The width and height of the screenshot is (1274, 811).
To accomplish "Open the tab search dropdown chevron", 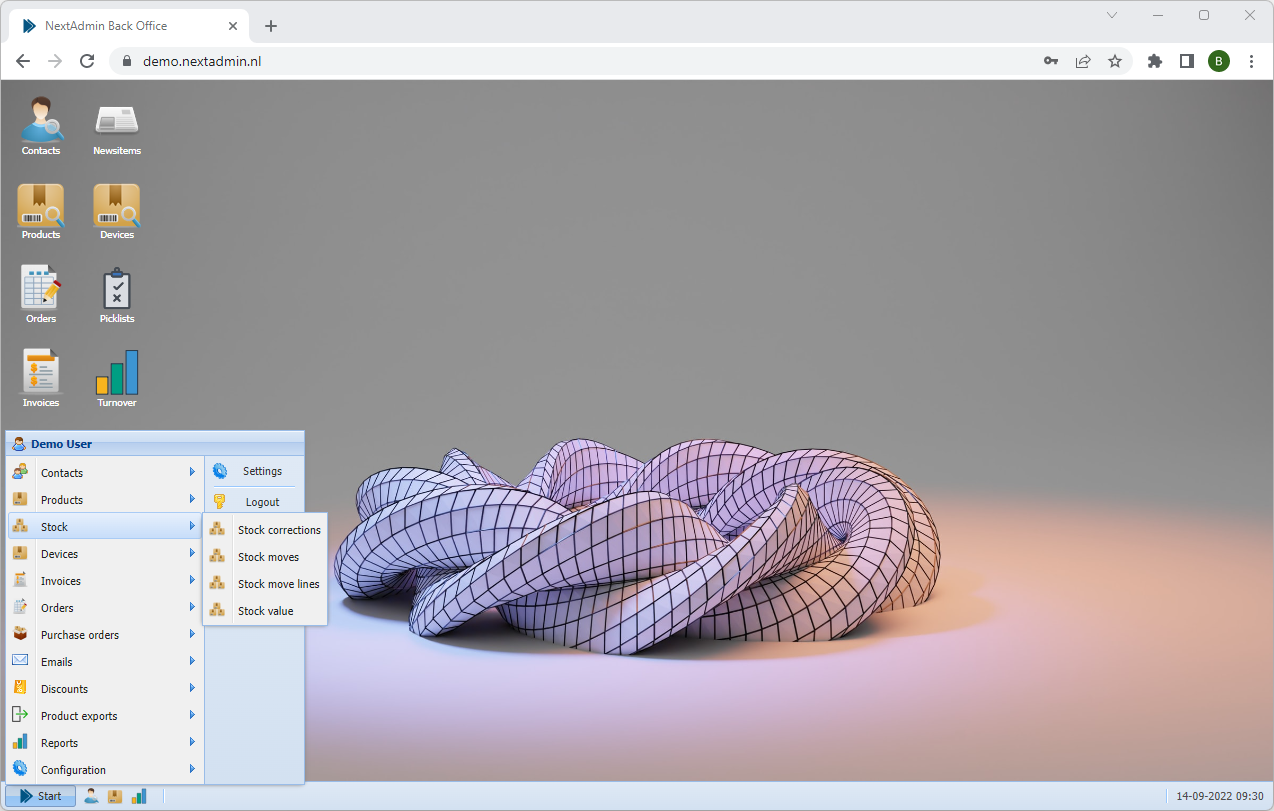I will tap(1112, 15).
